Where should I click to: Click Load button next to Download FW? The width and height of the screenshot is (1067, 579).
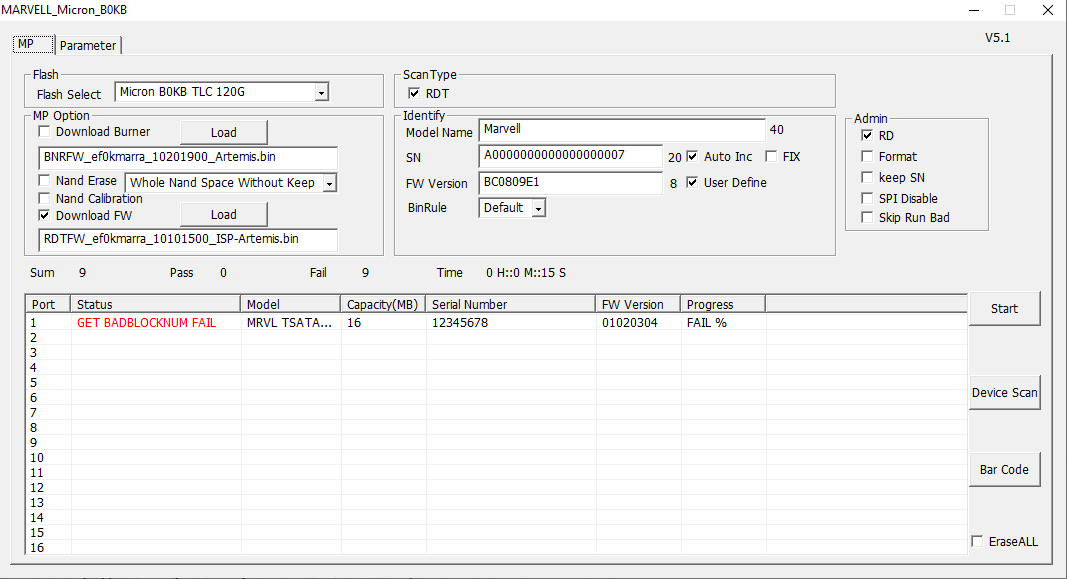pos(223,215)
